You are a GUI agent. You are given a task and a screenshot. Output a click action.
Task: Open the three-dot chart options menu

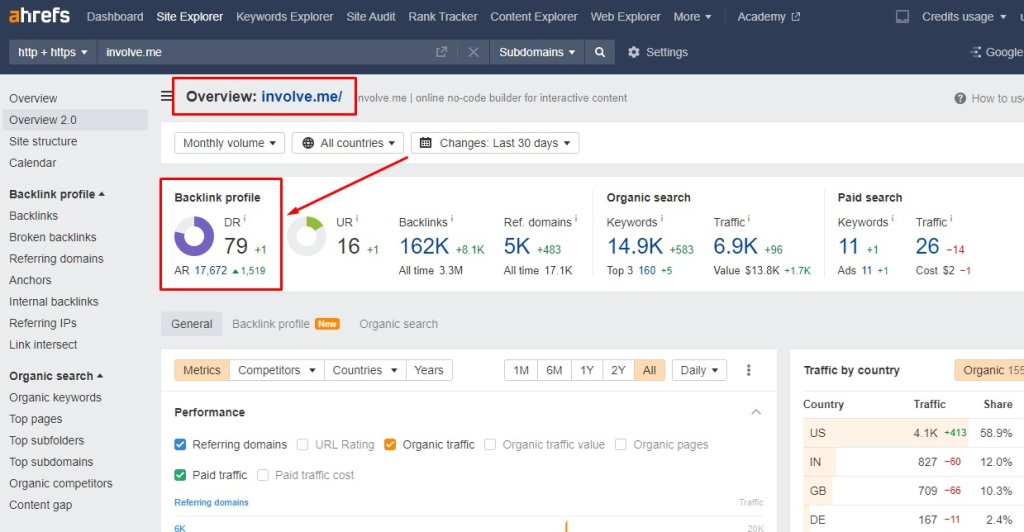(748, 370)
